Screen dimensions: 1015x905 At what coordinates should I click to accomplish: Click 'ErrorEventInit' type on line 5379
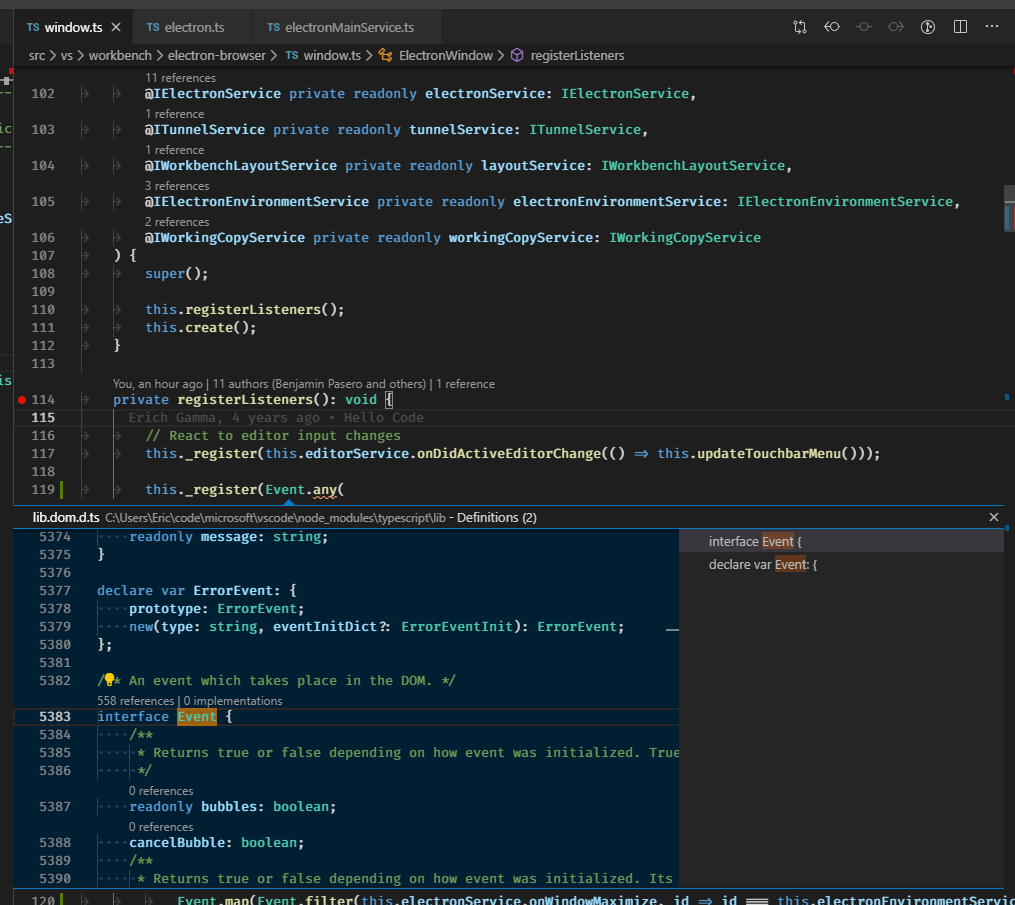coord(456,627)
